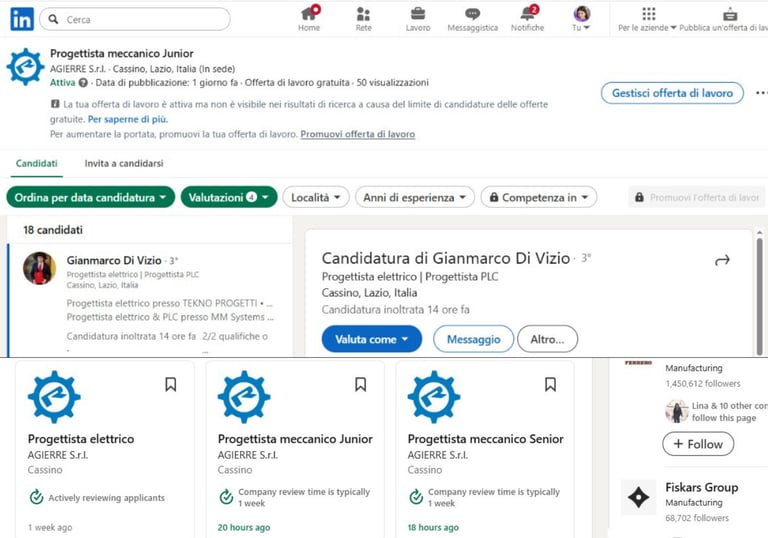Open the Fiskars Group company name

(701, 488)
